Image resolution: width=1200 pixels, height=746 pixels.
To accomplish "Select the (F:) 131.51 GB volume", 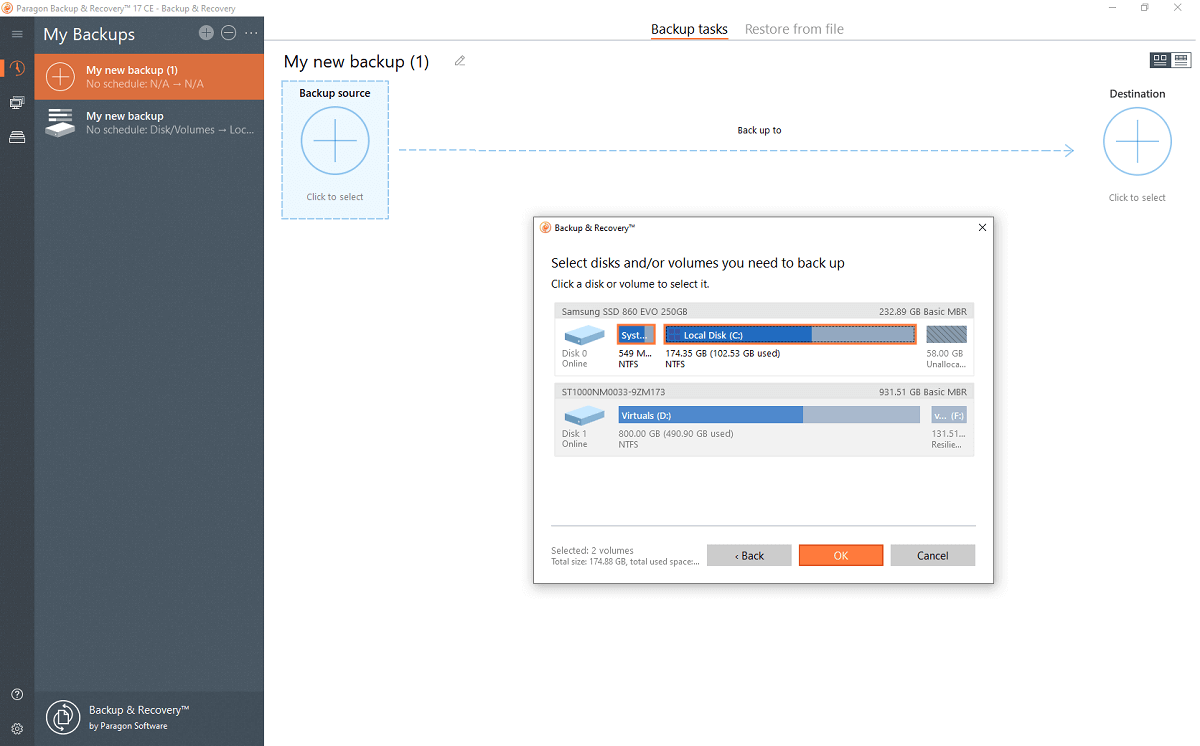I will coord(948,415).
